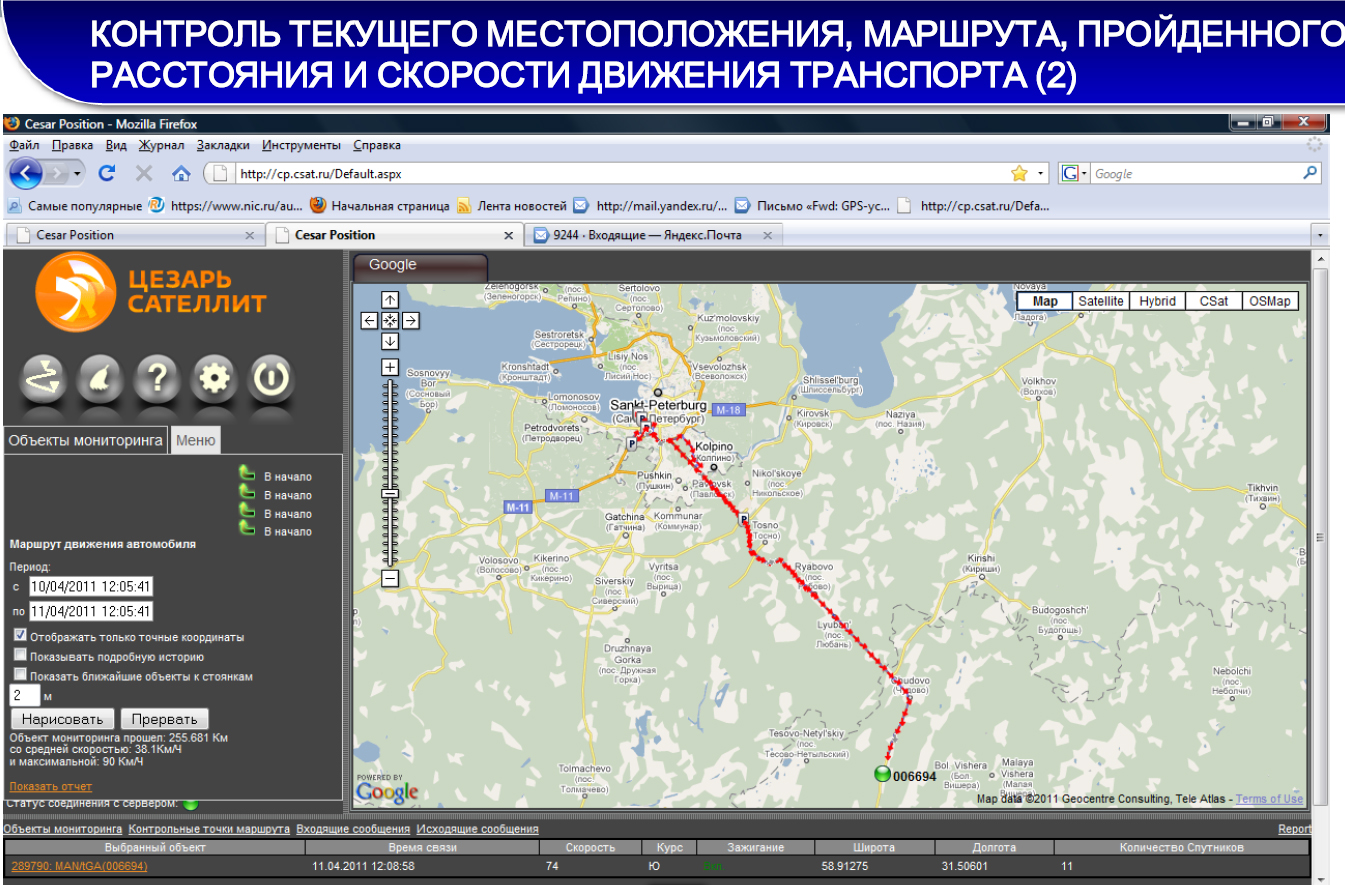Click the green server connection status indicator
This screenshot has height=885, width=1345.
tap(190, 802)
